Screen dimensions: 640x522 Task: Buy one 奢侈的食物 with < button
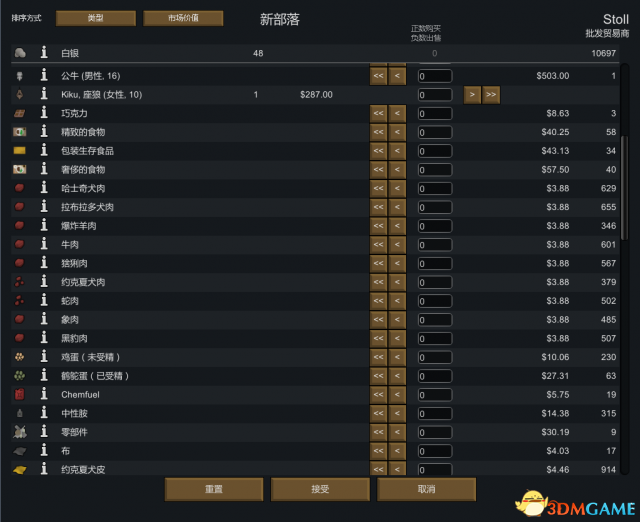pos(397,170)
